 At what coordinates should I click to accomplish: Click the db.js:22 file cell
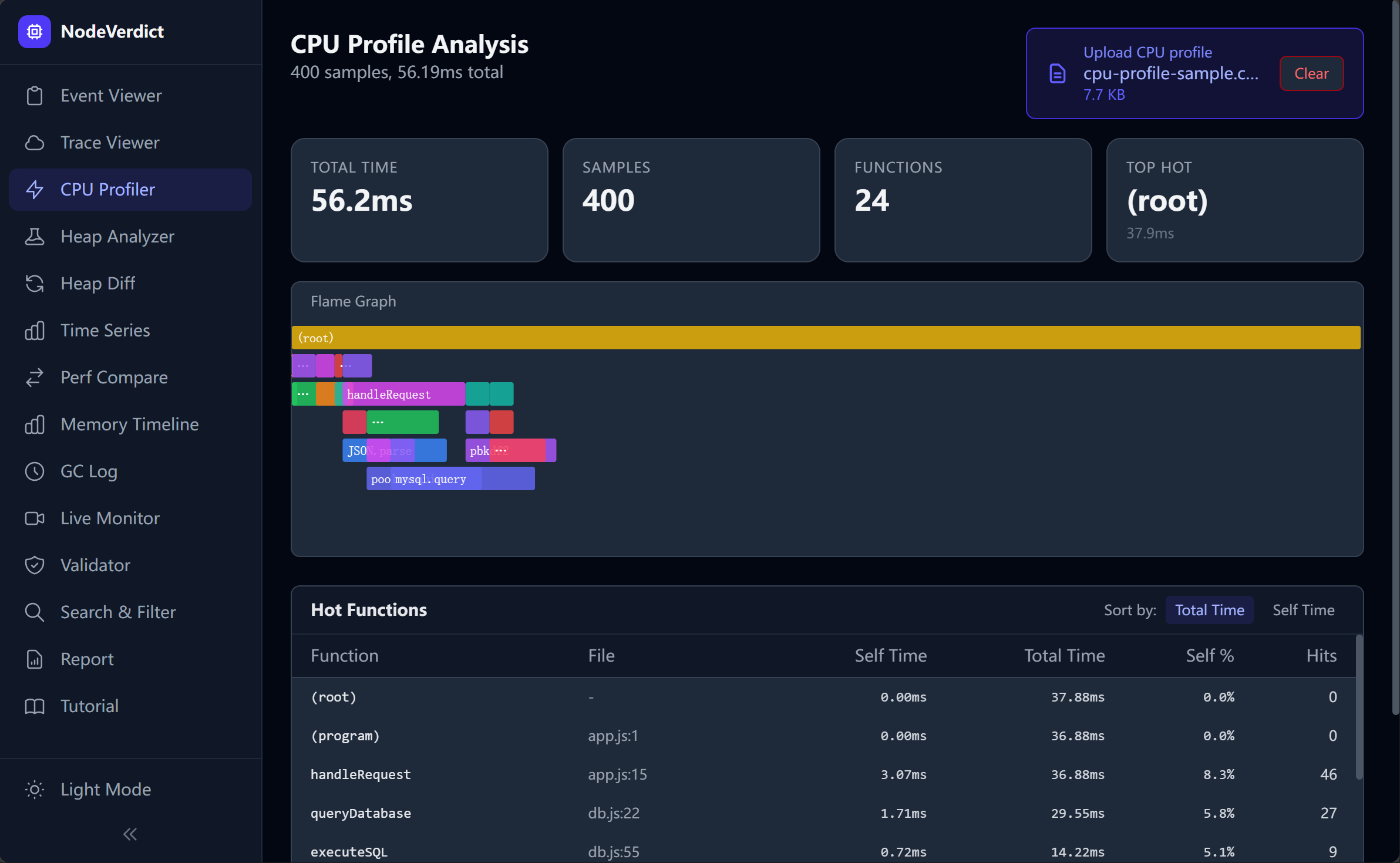click(614, 813)
